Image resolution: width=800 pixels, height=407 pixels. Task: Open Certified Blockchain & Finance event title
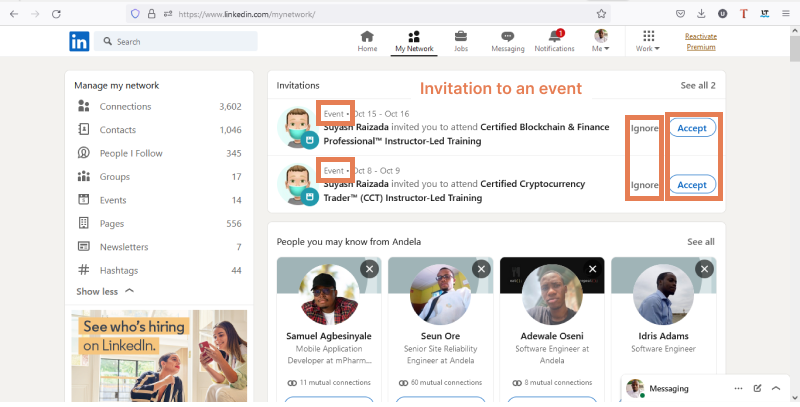pos(466,134)
